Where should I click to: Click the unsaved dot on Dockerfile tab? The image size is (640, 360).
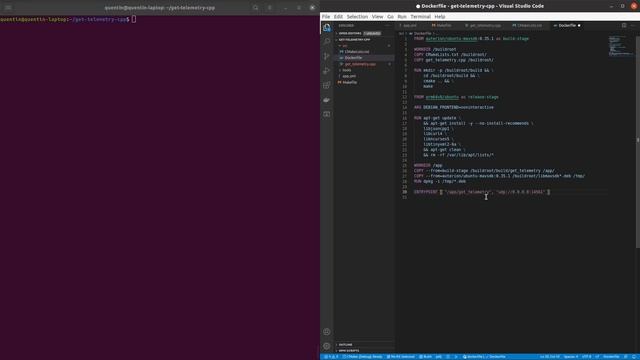click(x=579, y=25)
